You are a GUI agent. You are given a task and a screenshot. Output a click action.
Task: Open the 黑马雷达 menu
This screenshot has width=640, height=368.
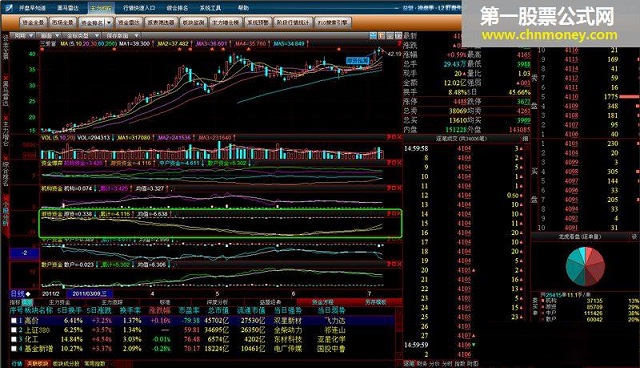tap(68, 8)
